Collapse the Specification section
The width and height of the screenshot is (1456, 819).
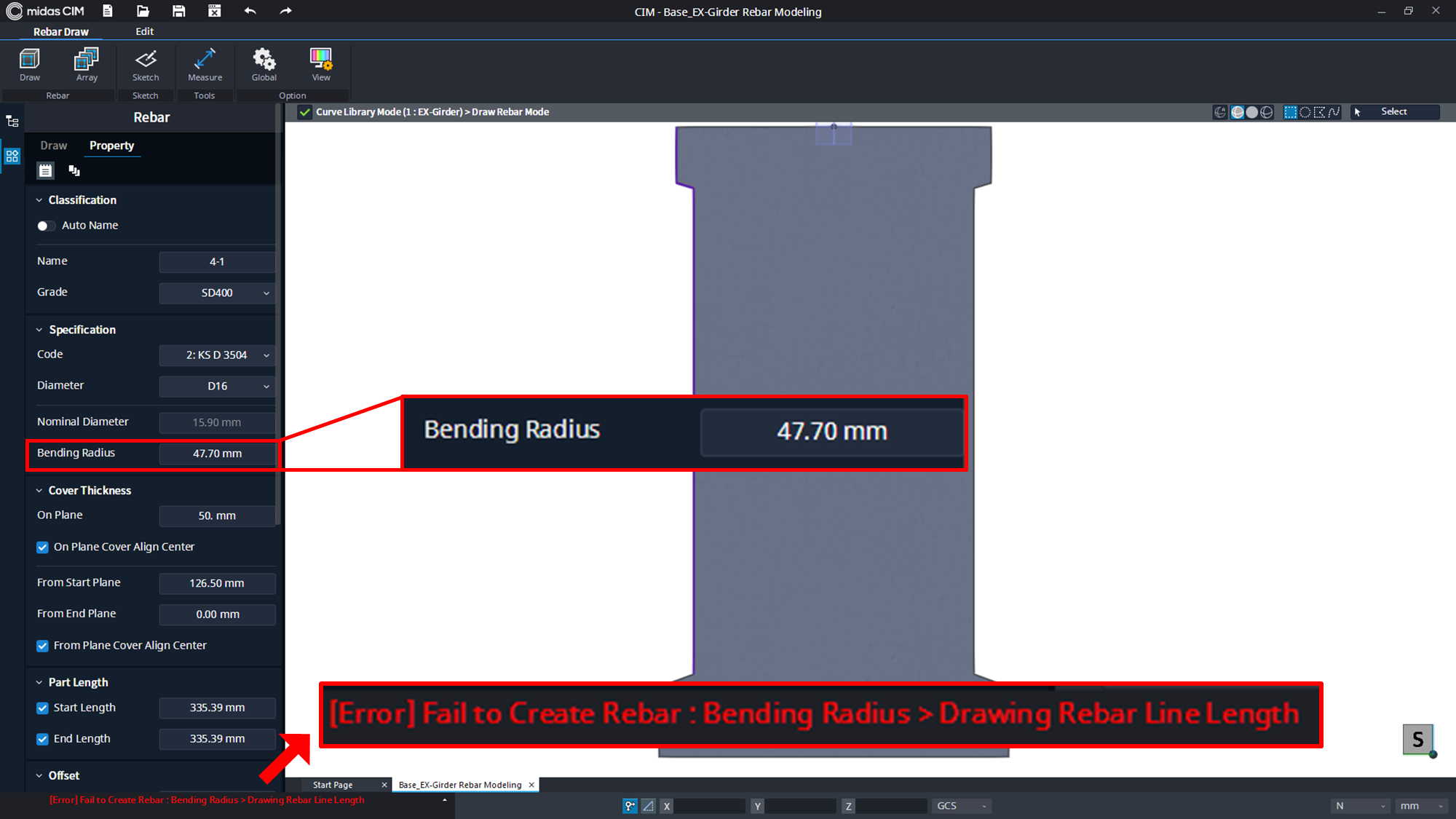[39, 330]
